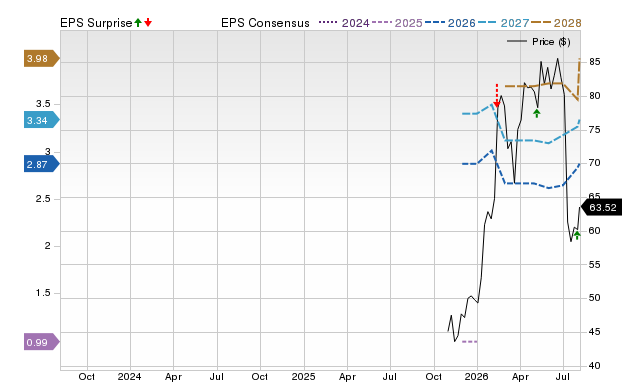Click the green surprise arrow near price 60
Image resolution: width=640 pixels, height=382 pixels.
pyautogui.click(x=577, y=235)
